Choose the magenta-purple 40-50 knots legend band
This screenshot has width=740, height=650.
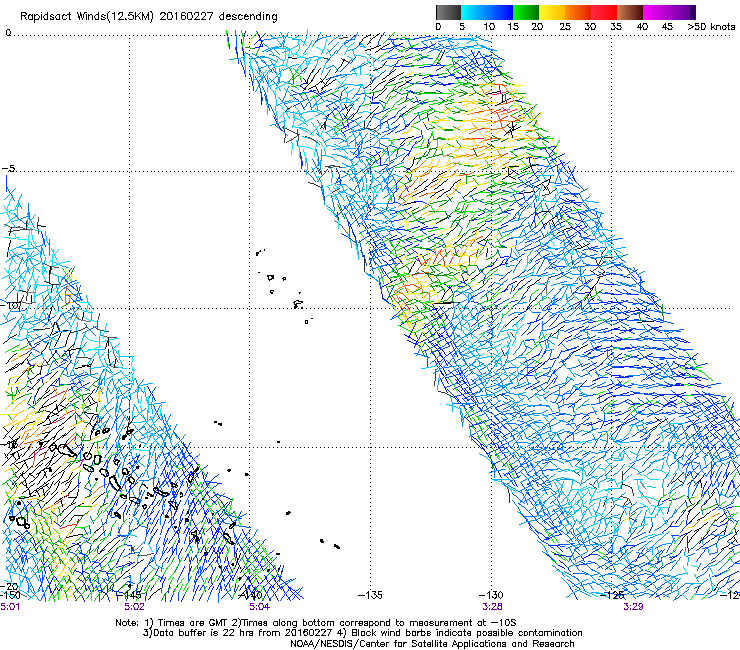point(669,12)
